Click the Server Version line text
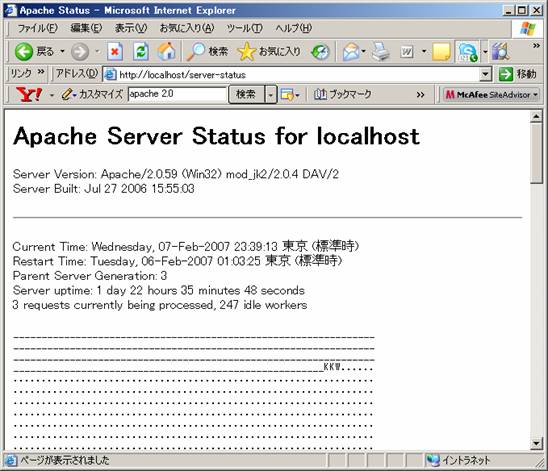 pyautogui.click(x=176, y=174)
